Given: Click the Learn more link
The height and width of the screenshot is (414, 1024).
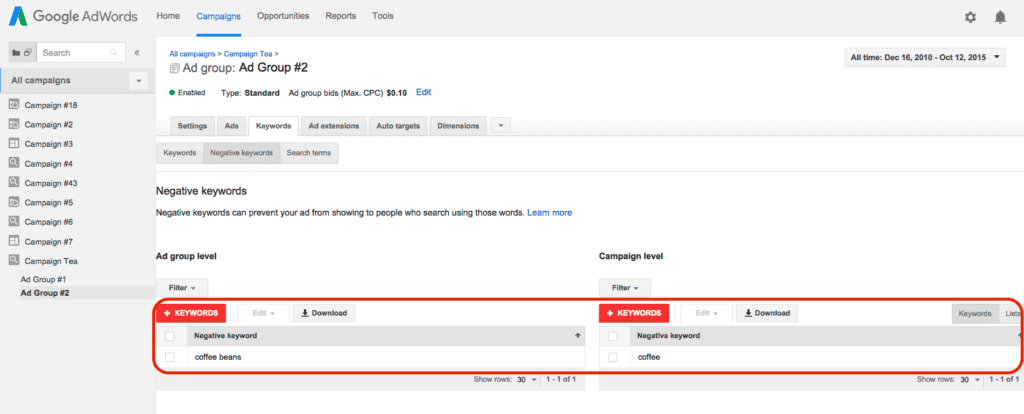Looking at the screenshot, I should (549, 213).
